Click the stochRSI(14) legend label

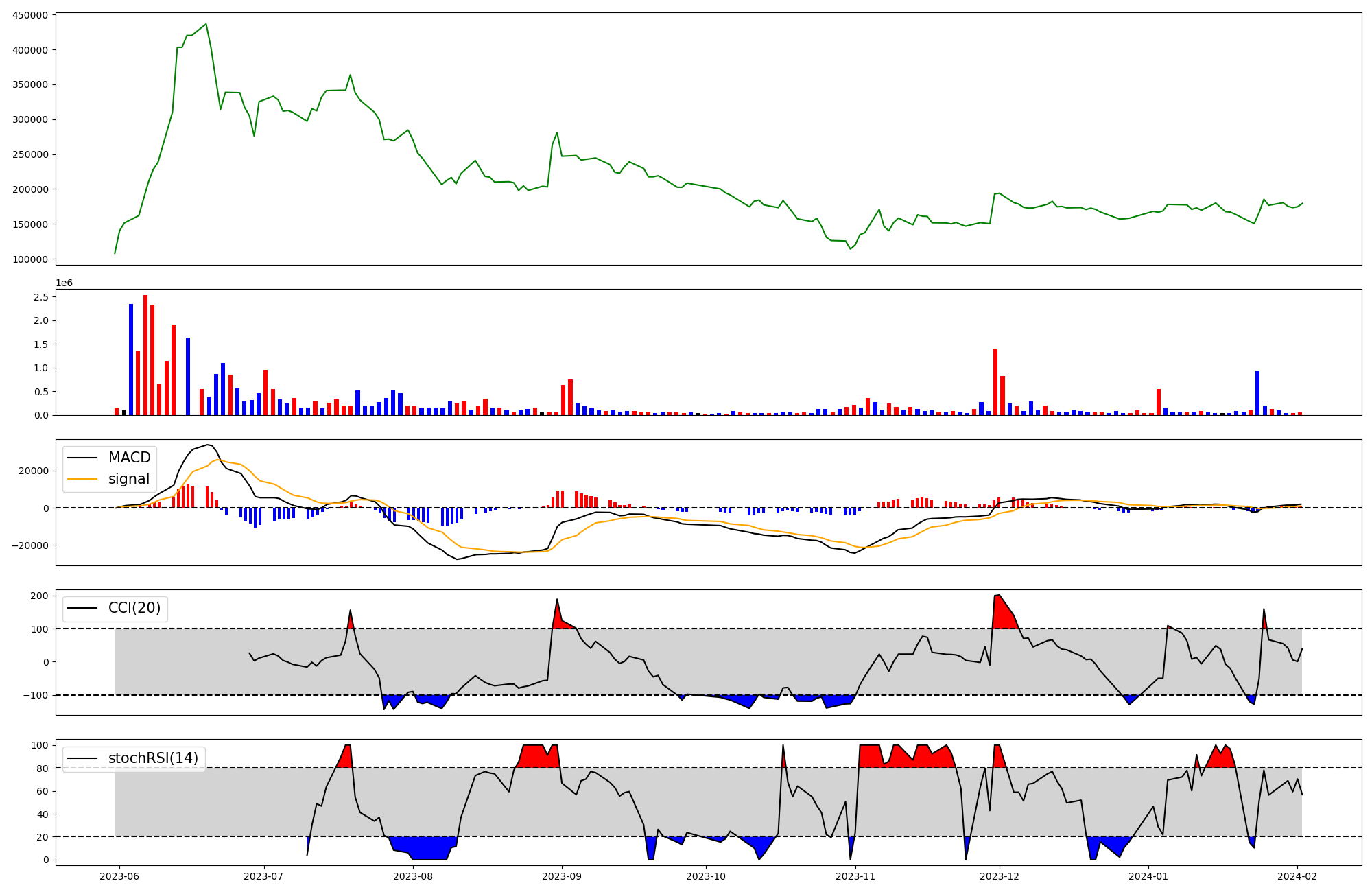tap(153, 758)
